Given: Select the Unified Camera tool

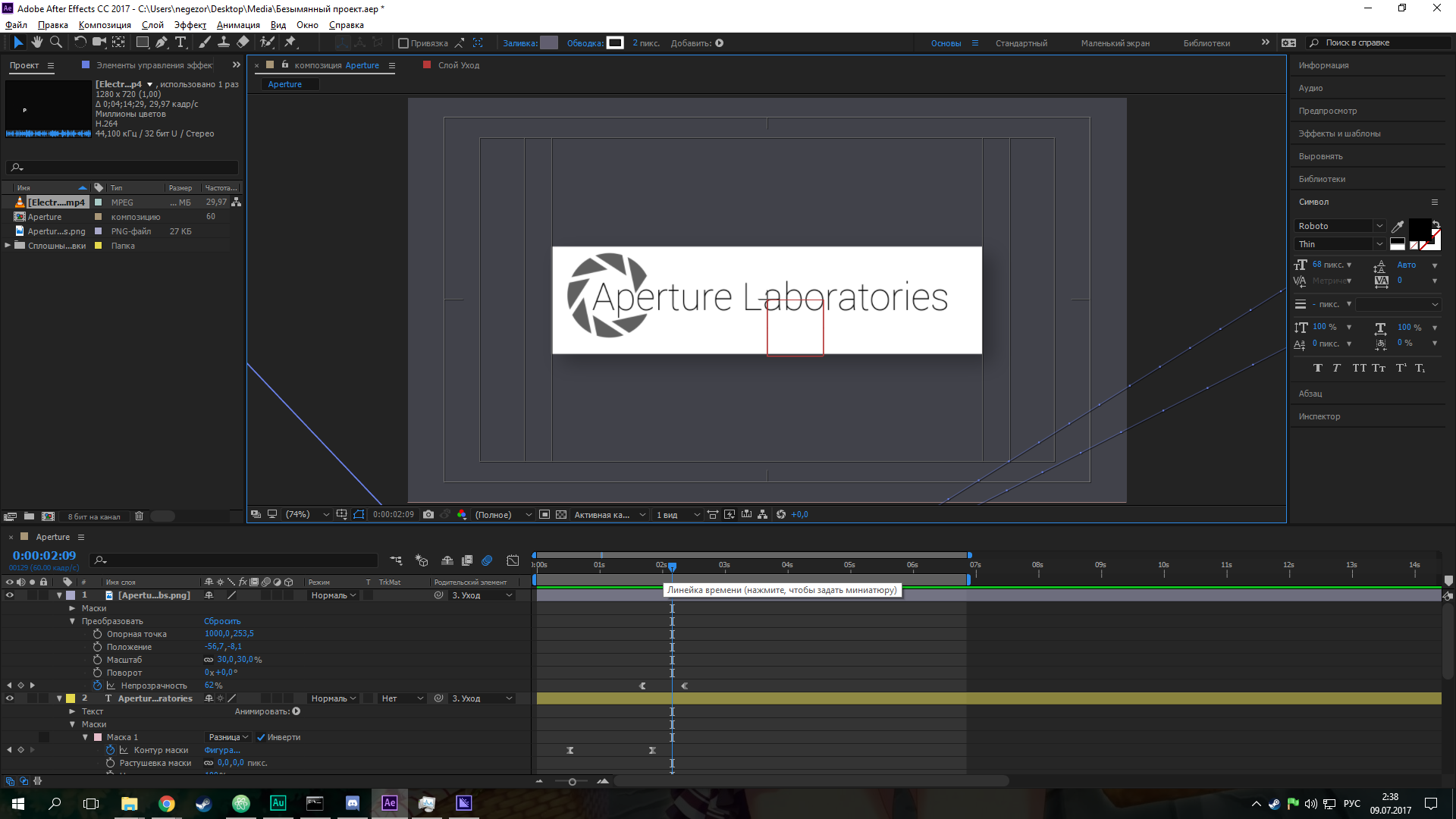Looking at the screenshot, I should [x=99, y=42].
